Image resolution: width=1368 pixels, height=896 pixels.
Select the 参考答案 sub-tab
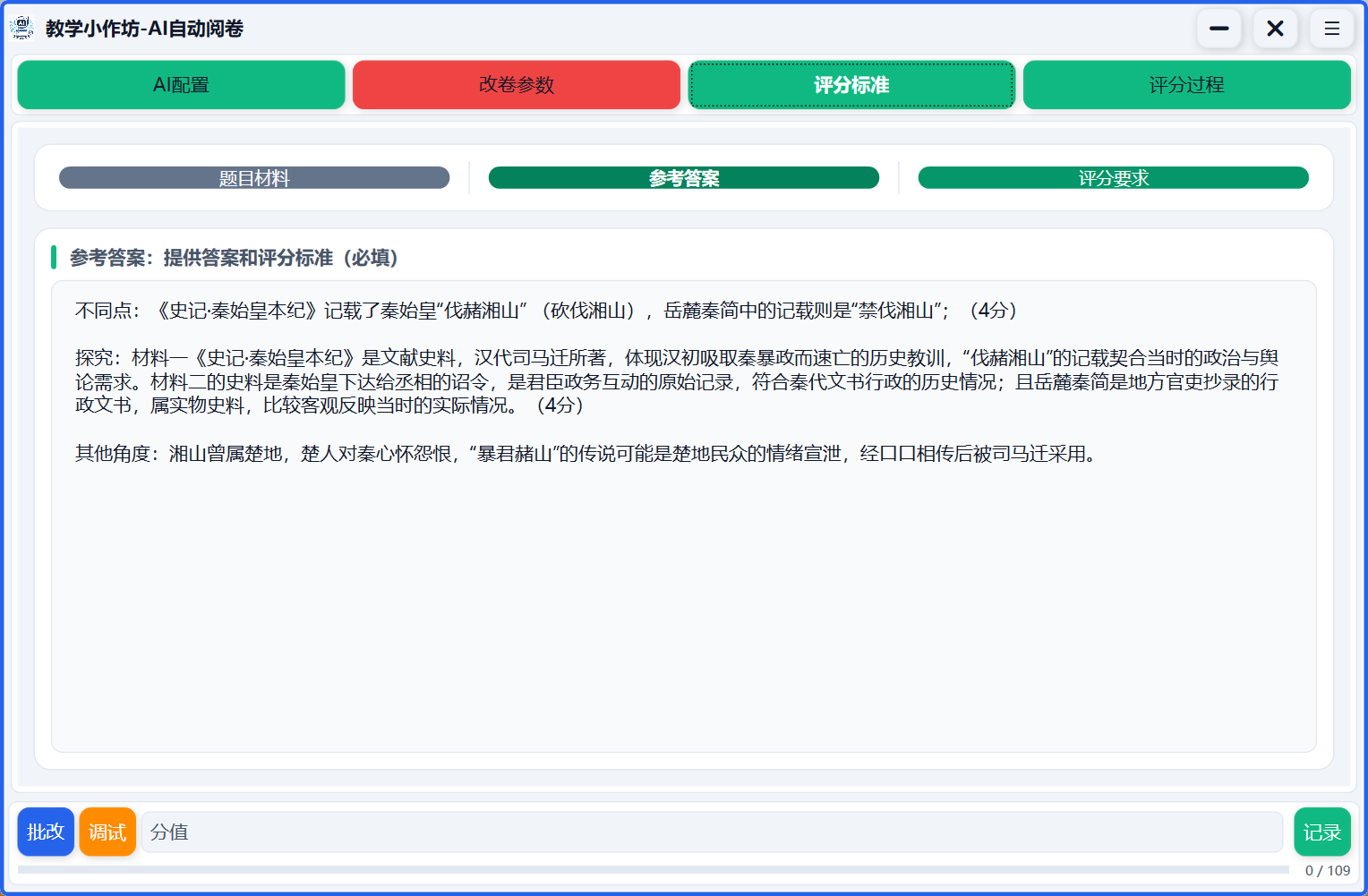click(x=684, y=178)
